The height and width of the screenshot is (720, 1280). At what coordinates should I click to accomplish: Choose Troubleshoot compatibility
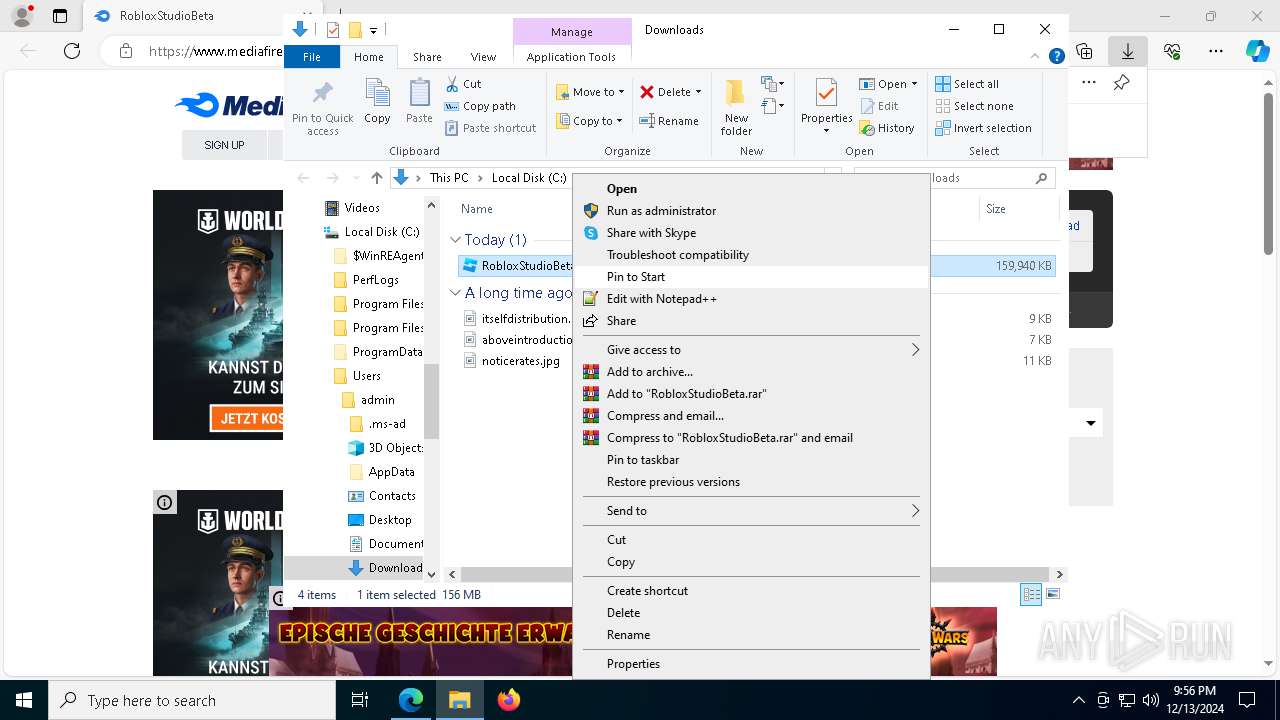750,255
